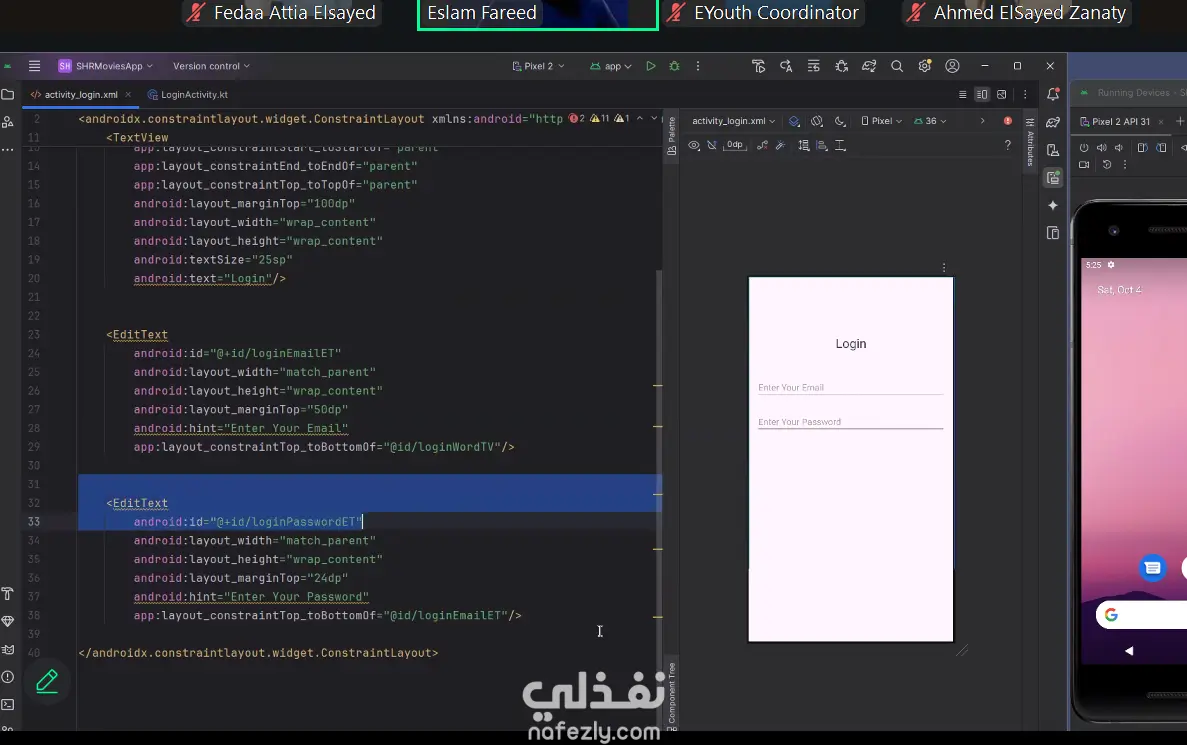Open Search Everywhere with the magnifier icon
Screen dimensions: 1187x745
point(897,65)
